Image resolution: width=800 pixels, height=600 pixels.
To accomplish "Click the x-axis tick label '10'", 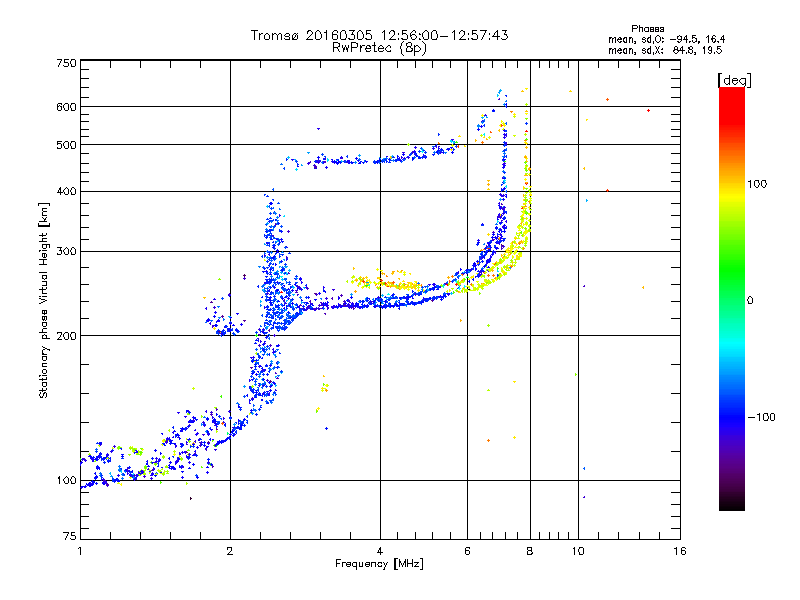I will [x=578, y=551].
